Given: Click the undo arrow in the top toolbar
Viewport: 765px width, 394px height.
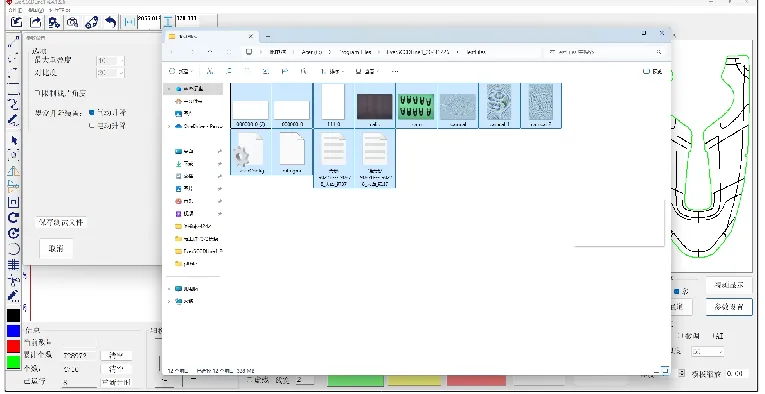Looking at the screenshot, I should point(111,22).
